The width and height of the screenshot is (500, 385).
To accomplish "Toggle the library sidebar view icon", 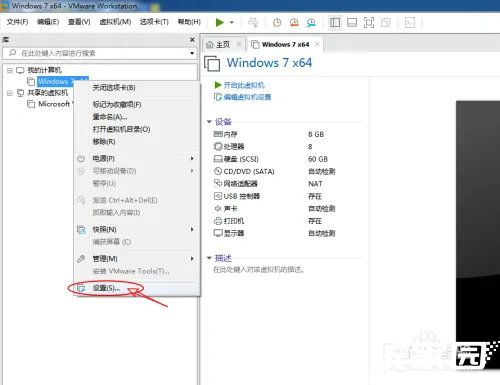I will click(335, 22).
